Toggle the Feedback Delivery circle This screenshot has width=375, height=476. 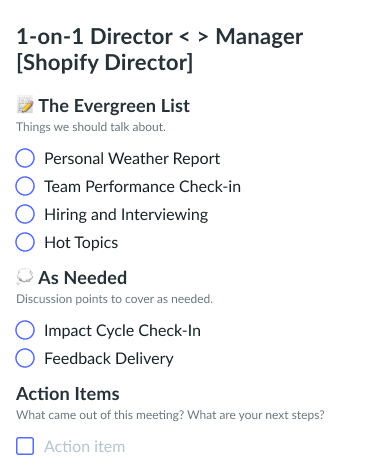[25, 358]
